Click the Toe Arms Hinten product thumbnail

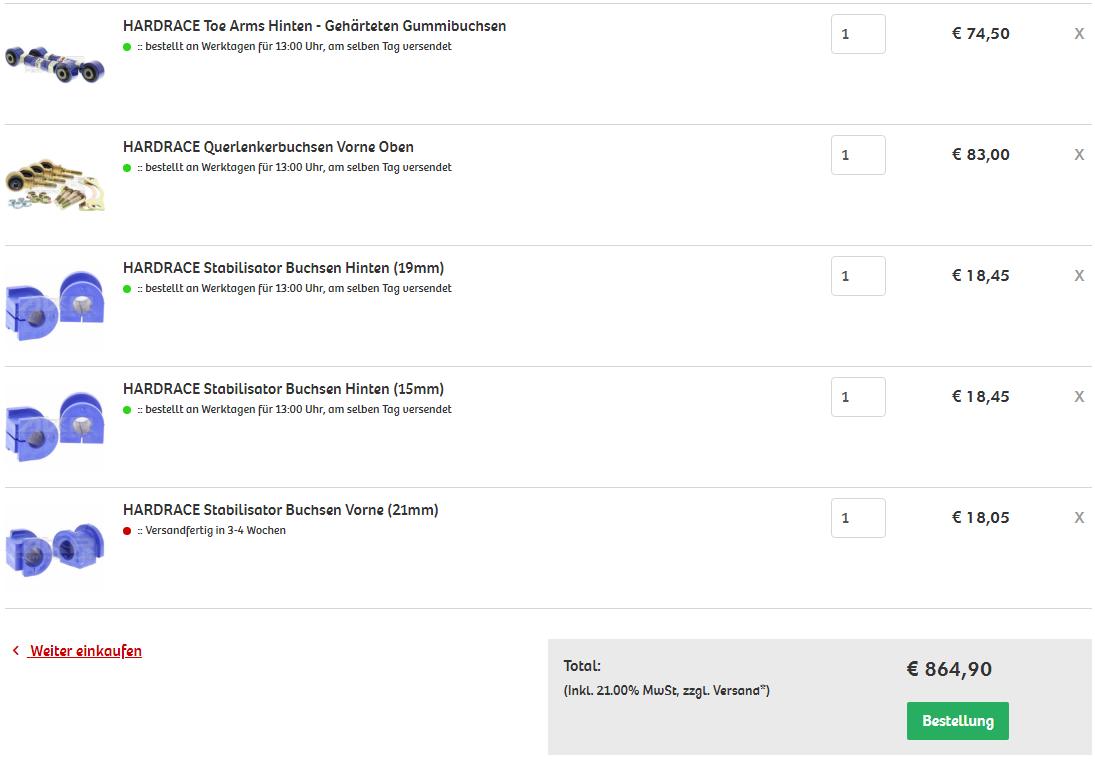point(55,64)
